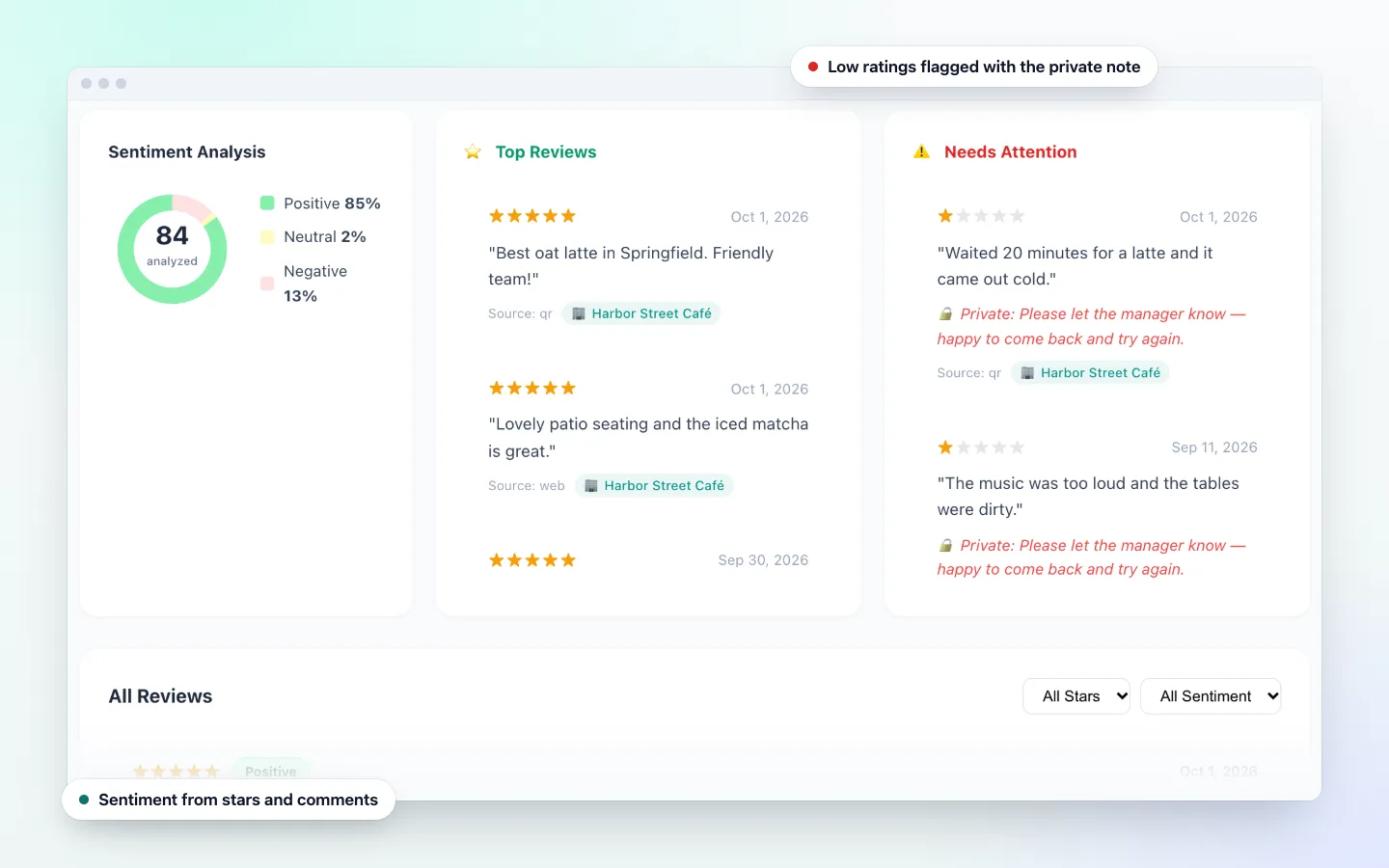The height and width of the screenshot is (868, 1389).
Task: Click the "Needs Attention" heading
Action: 1011,152
